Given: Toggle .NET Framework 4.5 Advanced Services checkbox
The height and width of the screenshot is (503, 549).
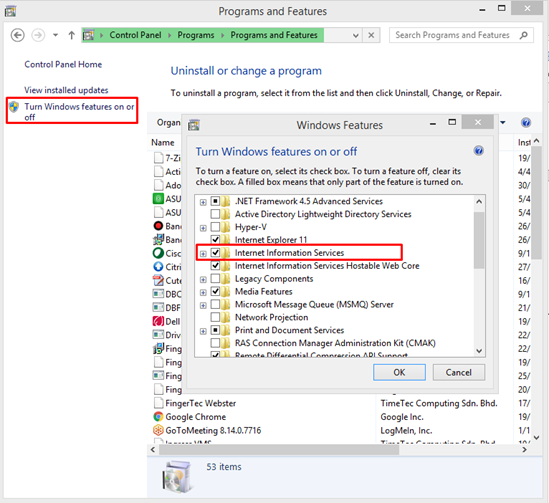Looking at the screenshot, I should point(215,201).
